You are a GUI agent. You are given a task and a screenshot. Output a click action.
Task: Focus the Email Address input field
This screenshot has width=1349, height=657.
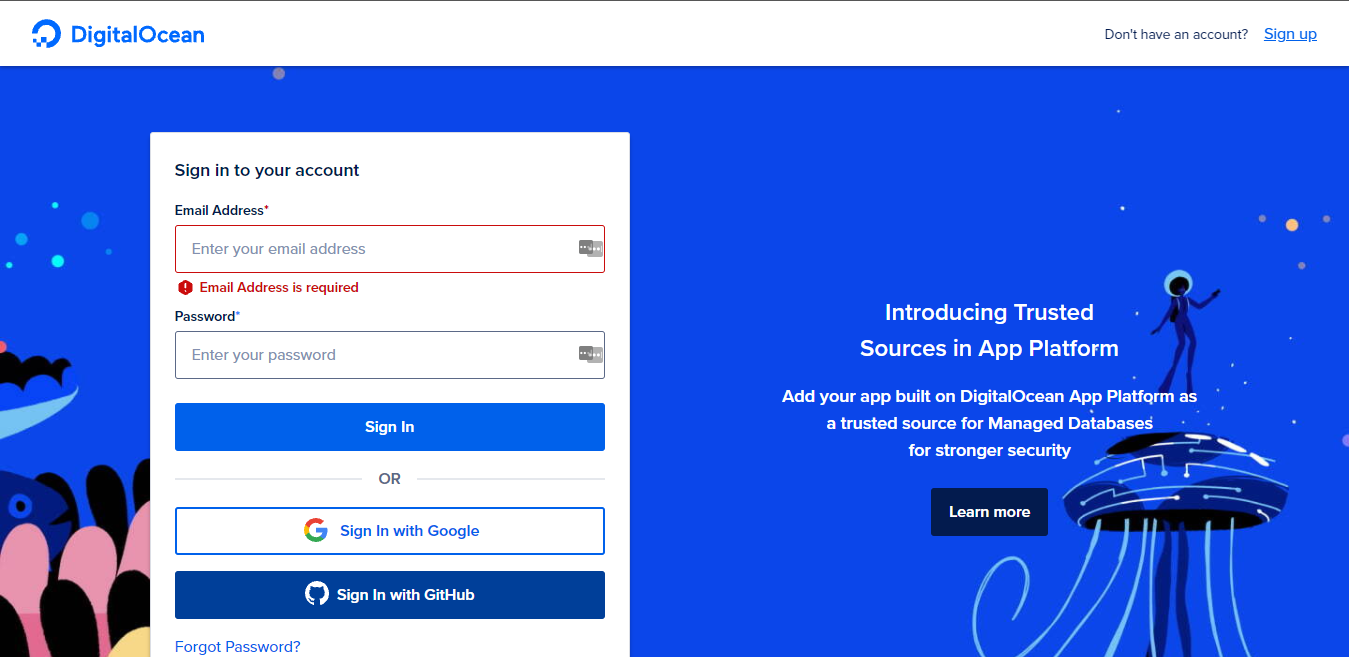390,249
